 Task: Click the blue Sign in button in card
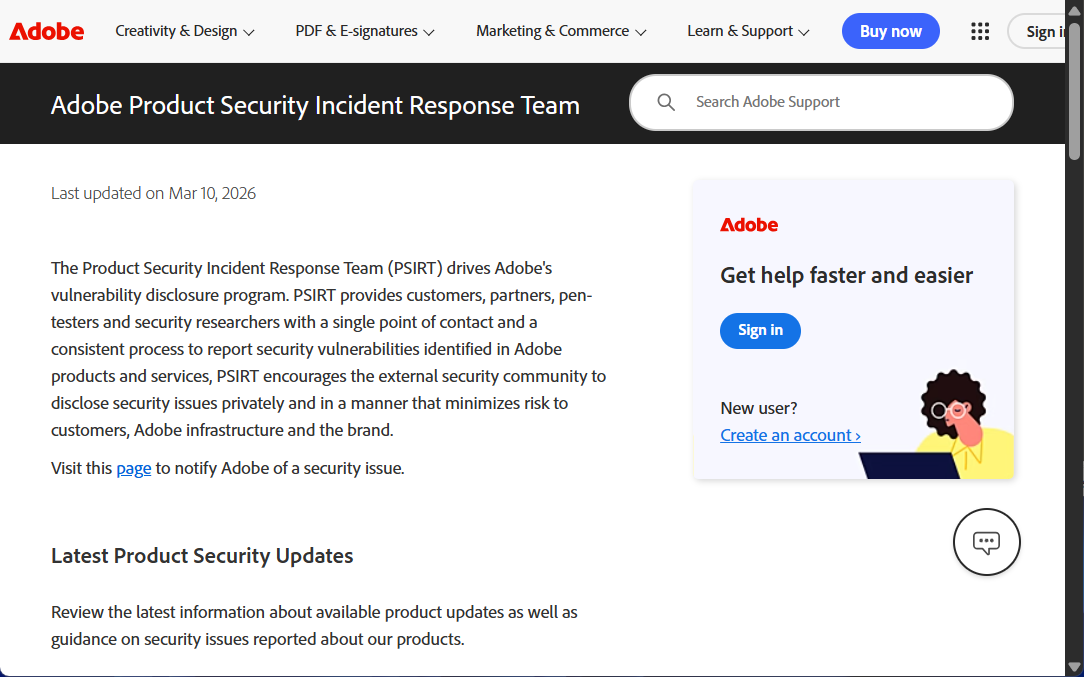coord(760,330)
